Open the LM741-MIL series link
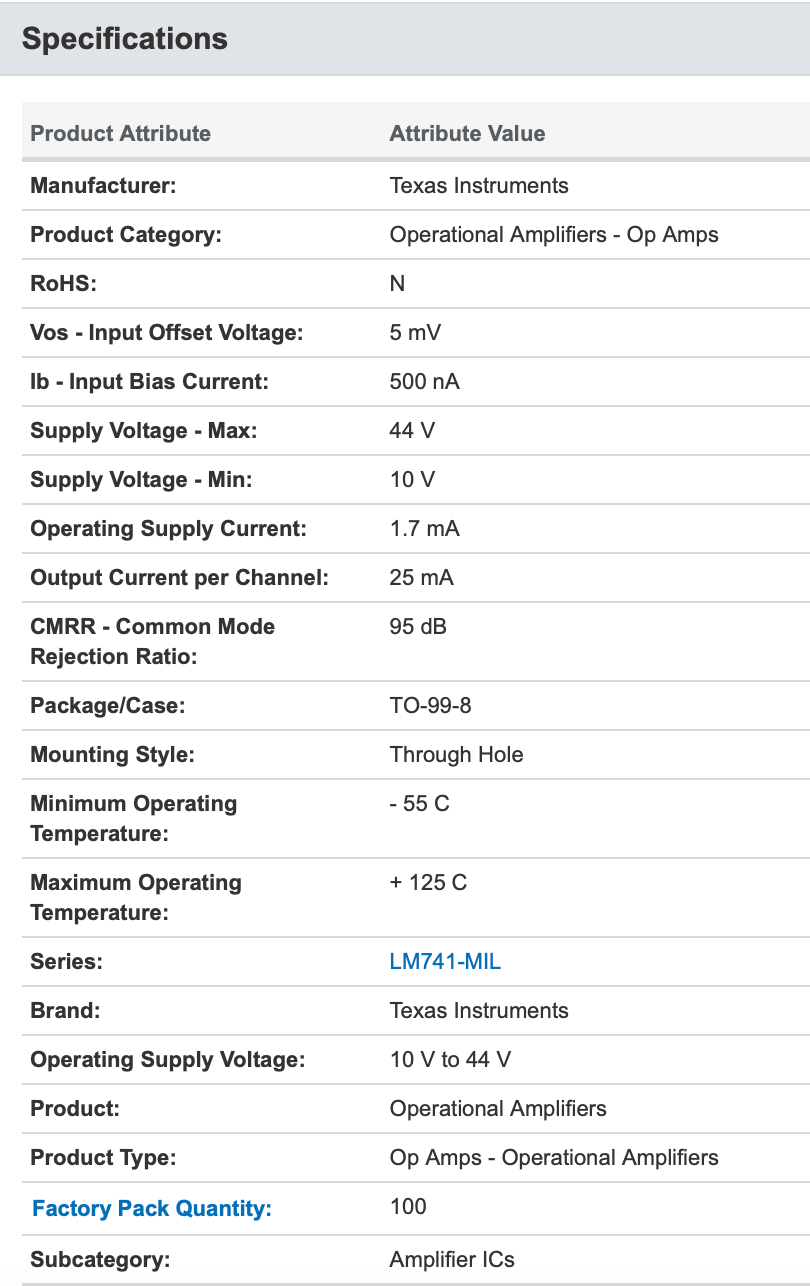Viewport: 810px width, 1286px height. (445, 962)
